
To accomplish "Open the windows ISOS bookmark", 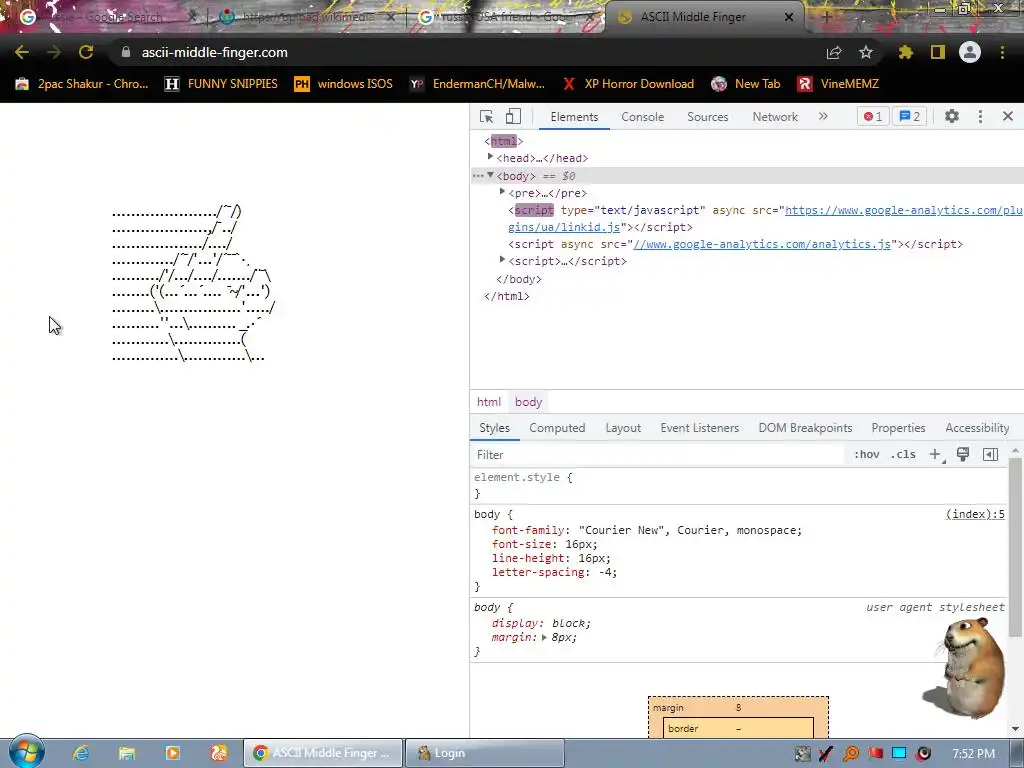I will click(344, 84).
